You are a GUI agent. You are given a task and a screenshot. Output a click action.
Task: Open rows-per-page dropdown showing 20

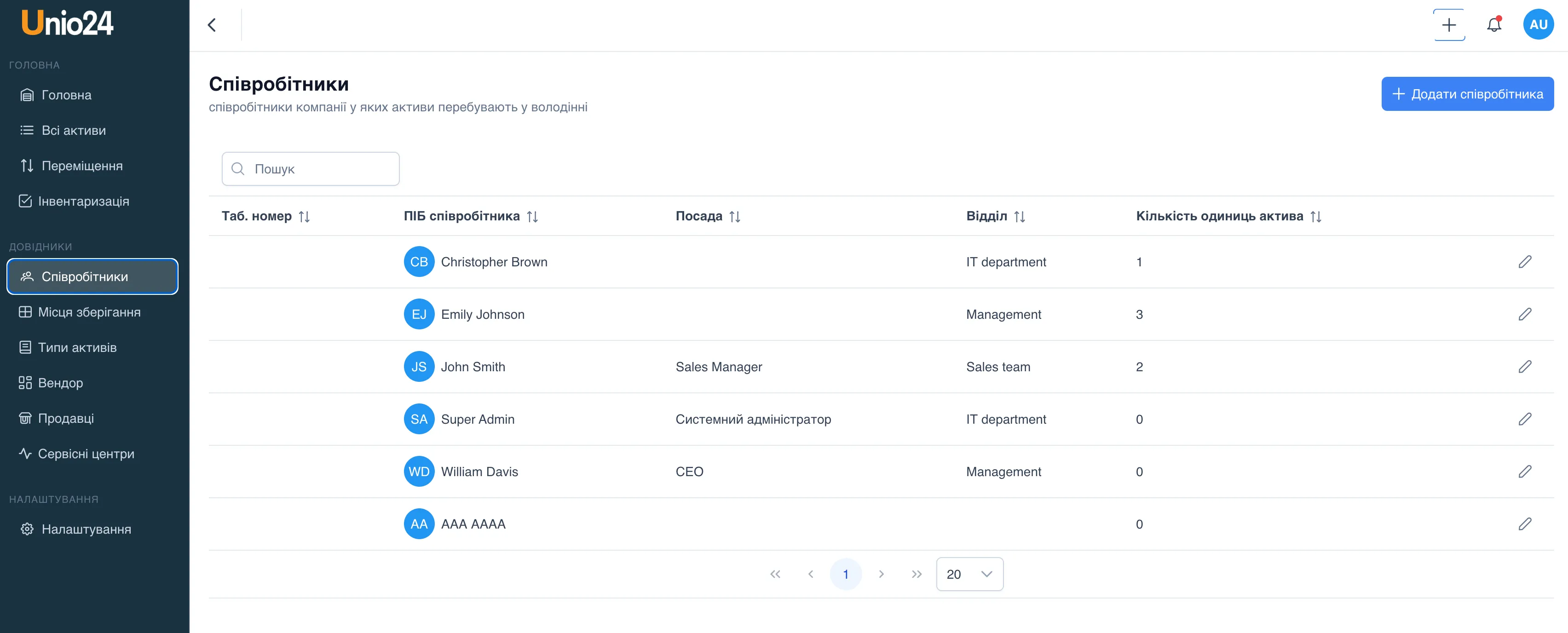[969, 574]
